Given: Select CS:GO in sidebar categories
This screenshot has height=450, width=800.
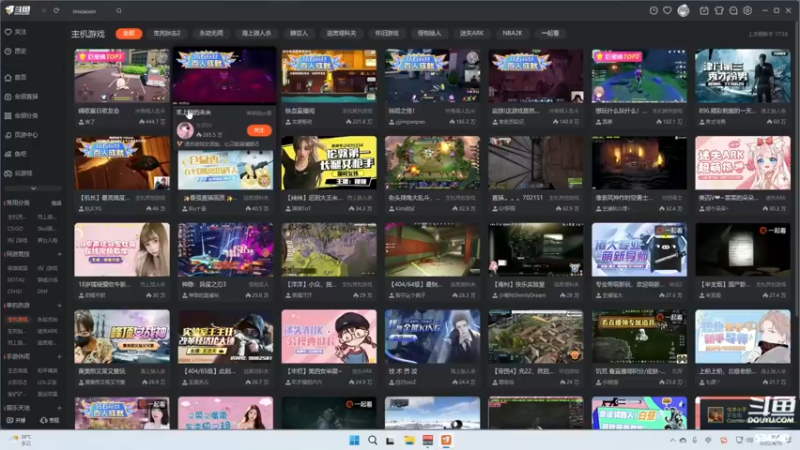Looking at the screenshot, I should (15, 229).
